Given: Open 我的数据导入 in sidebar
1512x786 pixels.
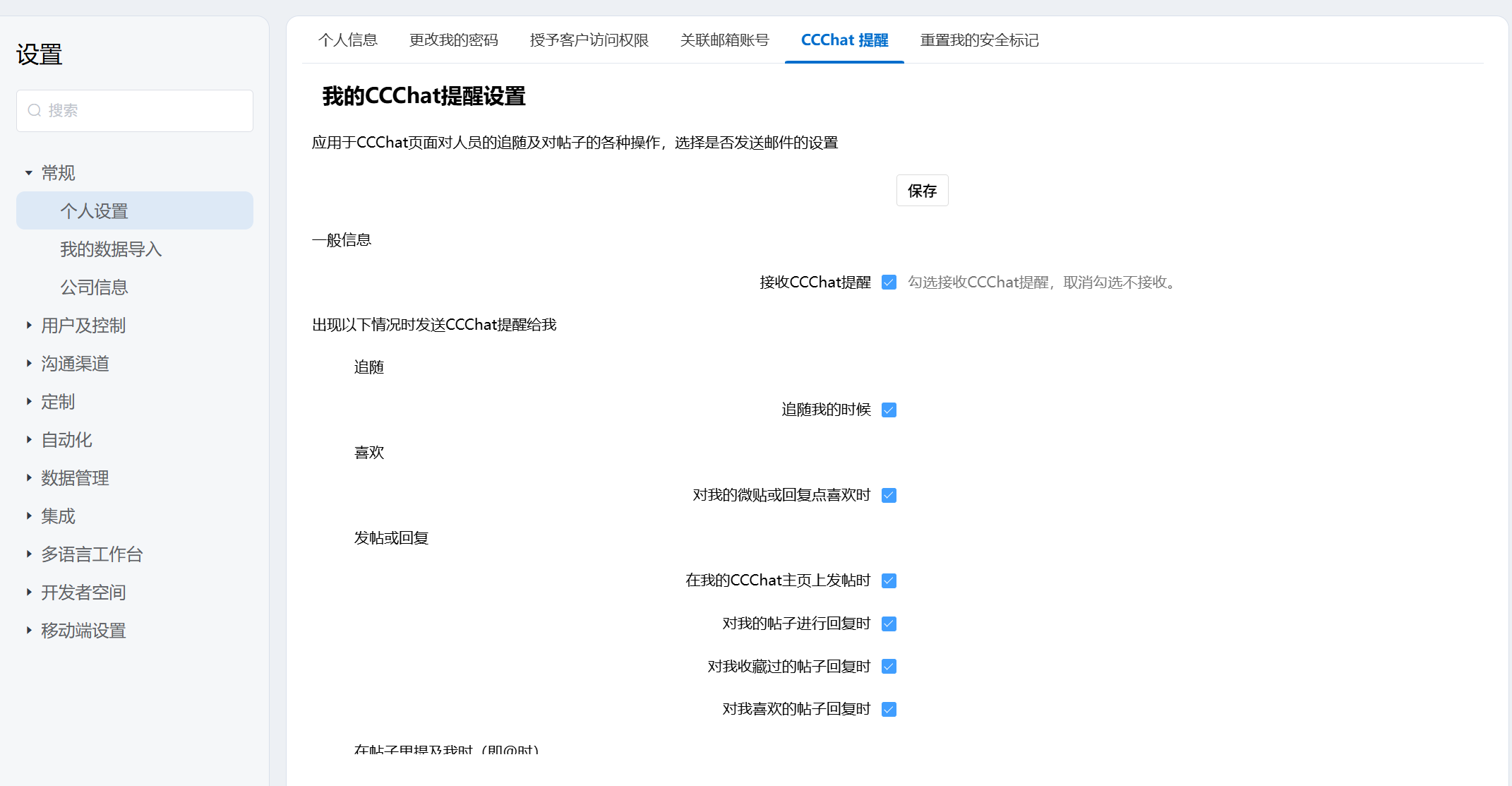Looking at the screenshot, I should [111, 249].
